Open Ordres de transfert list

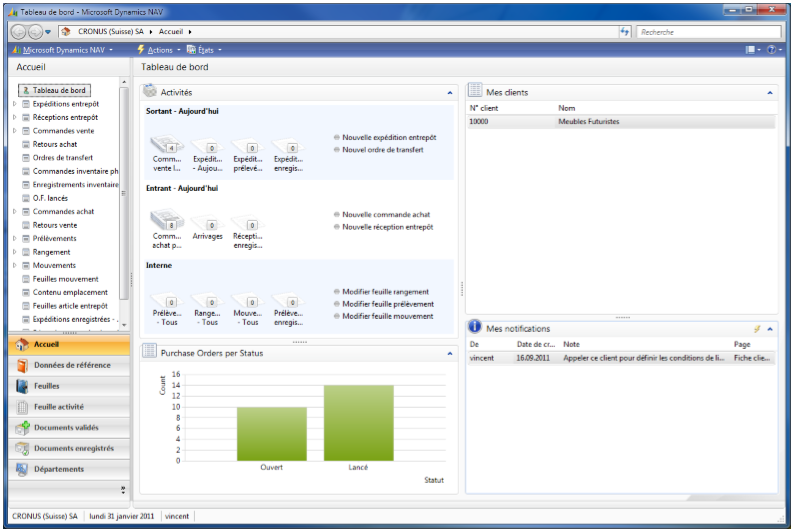[x=63, y=157]
